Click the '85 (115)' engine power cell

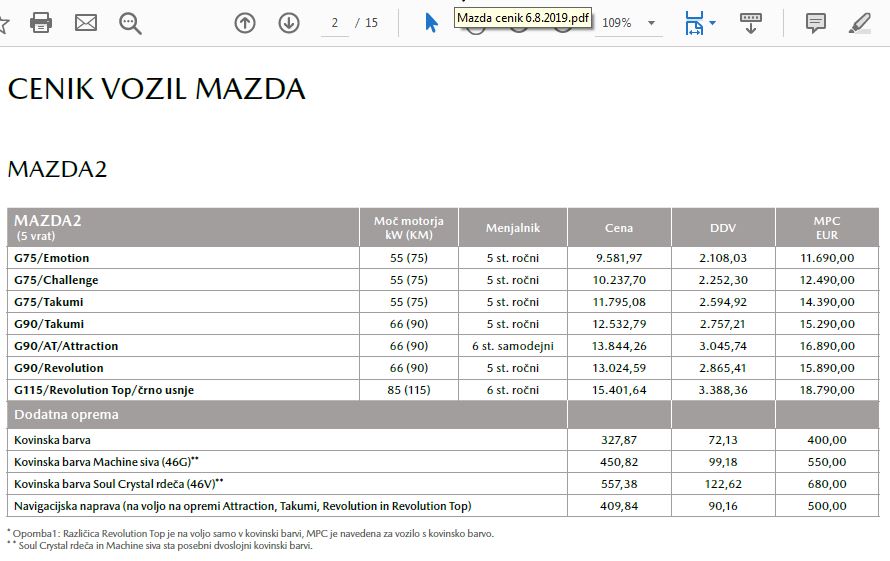click(x=409, y=390)
